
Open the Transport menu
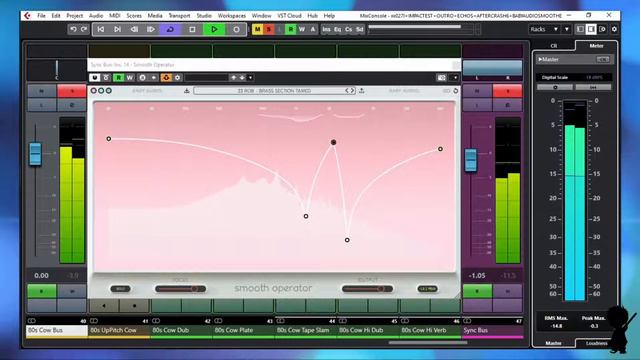(179, 16)
